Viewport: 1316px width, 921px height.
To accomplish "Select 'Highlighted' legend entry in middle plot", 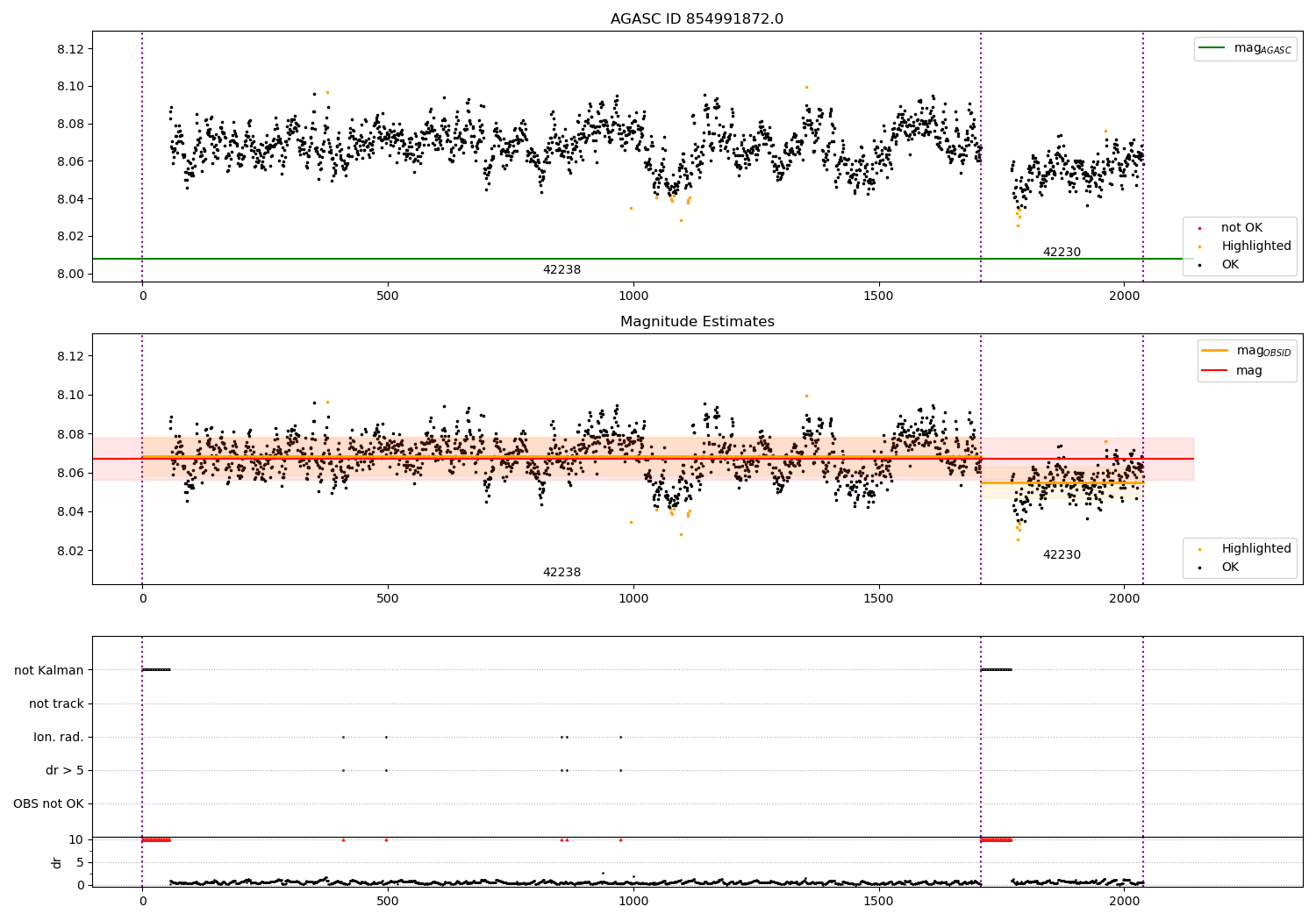I will [x=1255, y=549].
